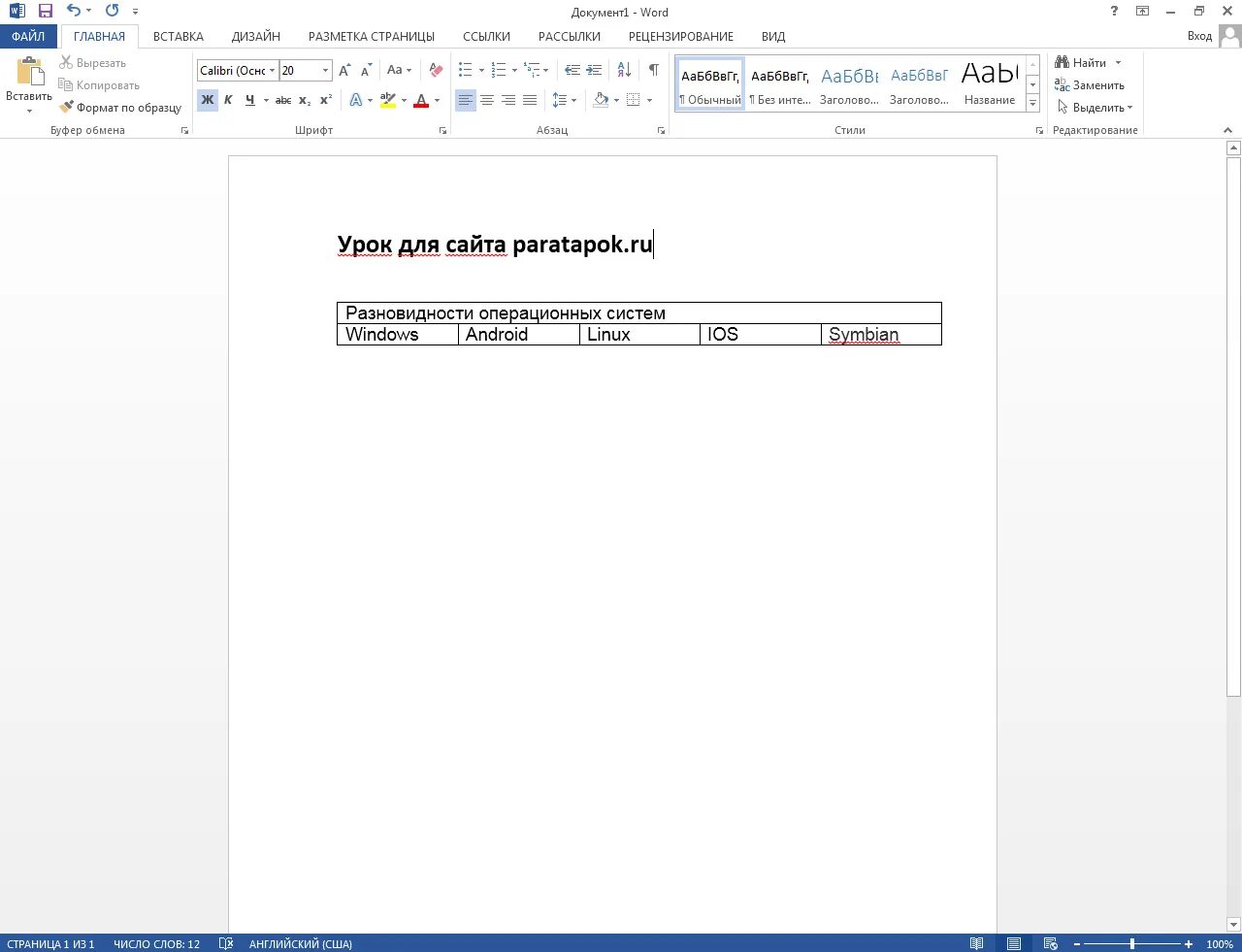The image size is (1242, 952).
Task: Switch to Print Layout view icon
Action: (1014, 943)
